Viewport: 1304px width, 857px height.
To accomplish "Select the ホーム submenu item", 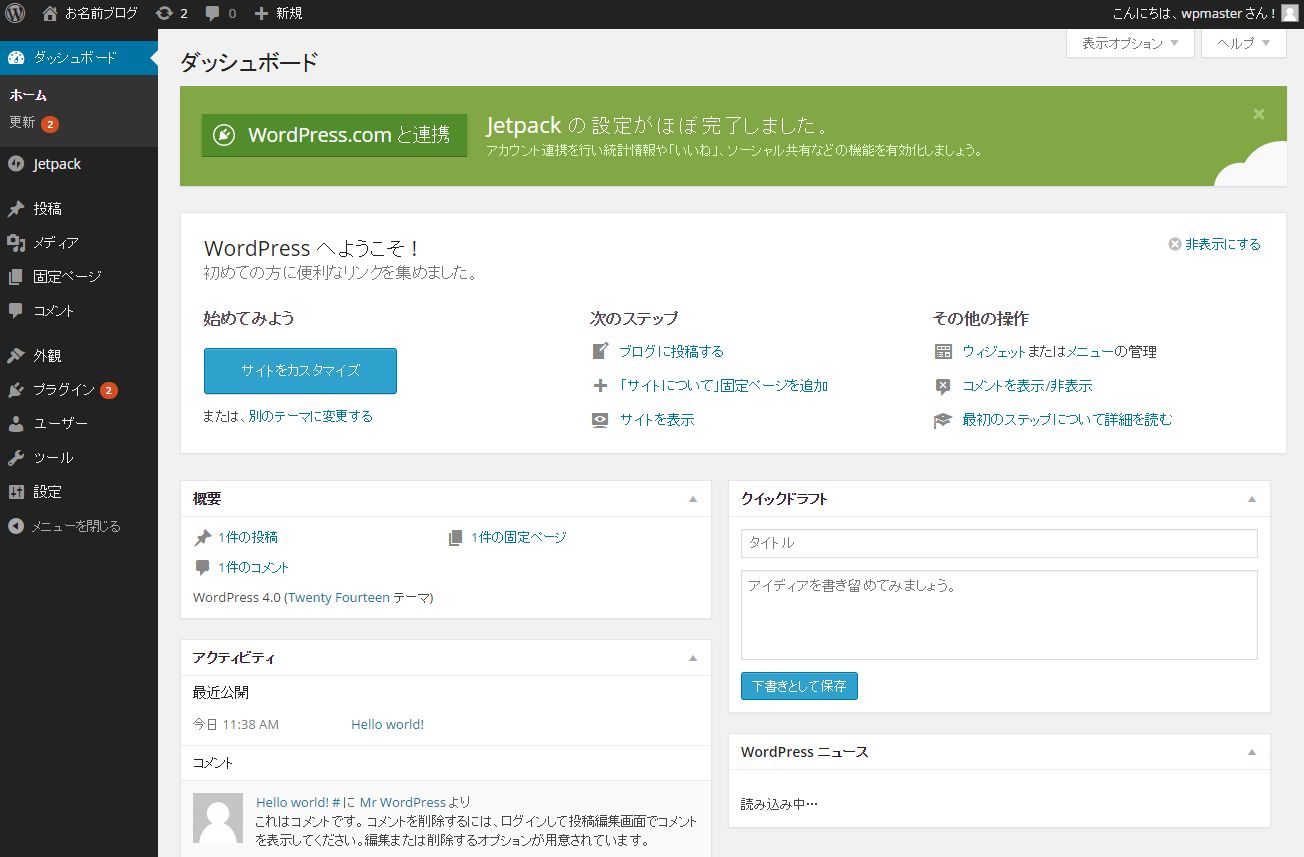I will click(29, 96).
